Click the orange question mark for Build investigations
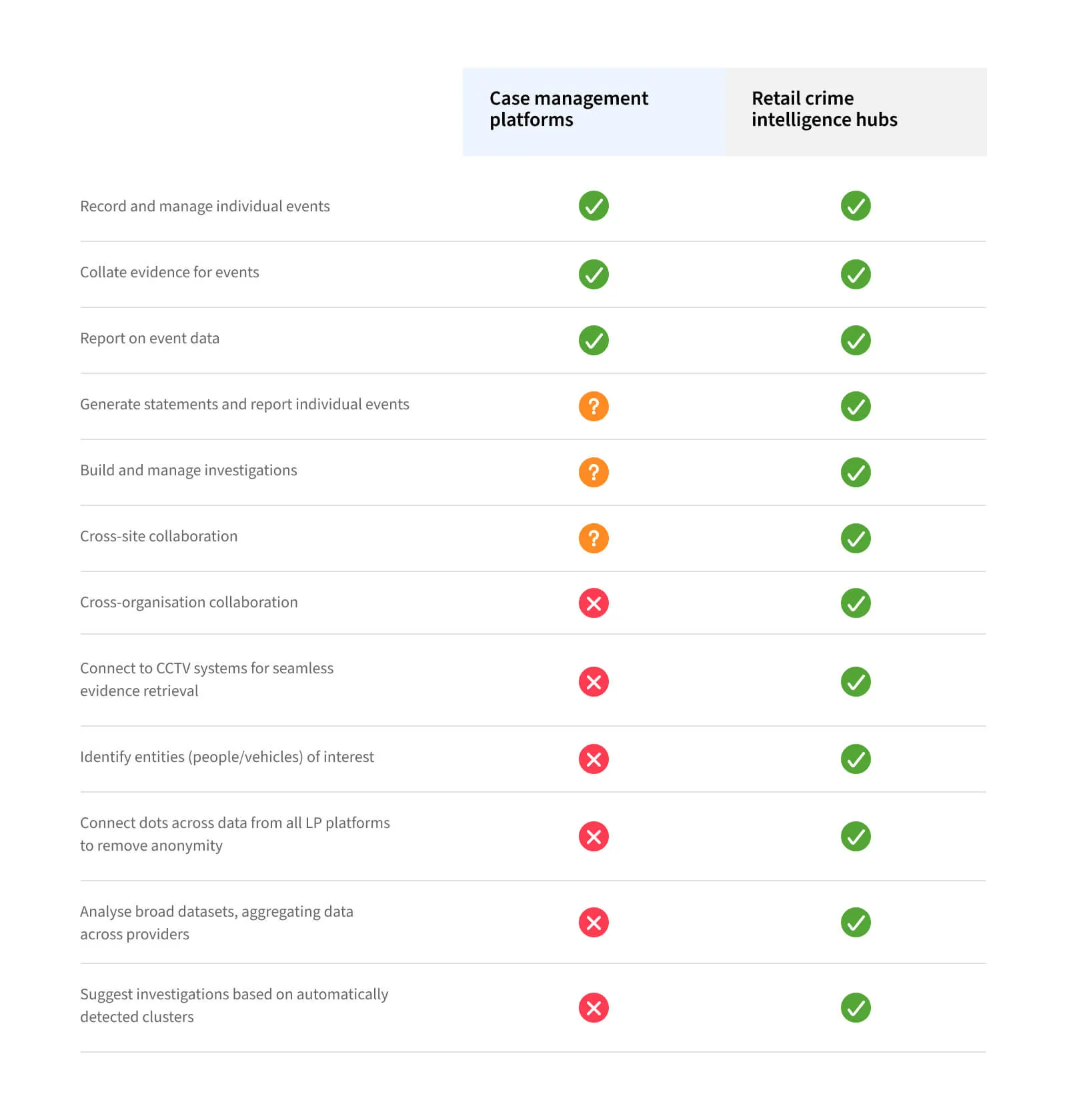Image resolution: width=1067 pixels, height=1120 pixels. point(594,472)
